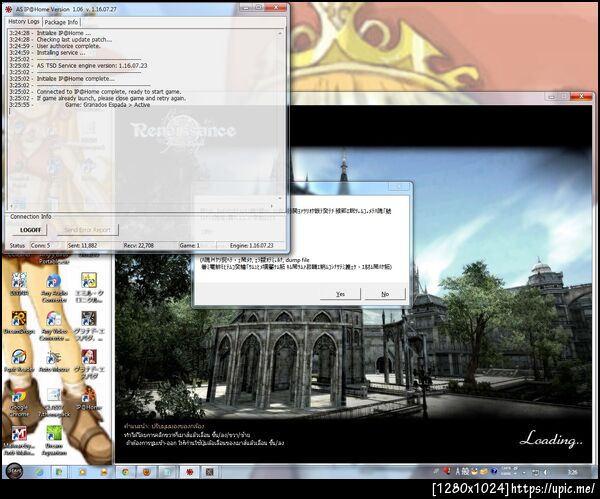Click the 'Engine: 1.16.07.23' status bar entry

tap(251, 245)
